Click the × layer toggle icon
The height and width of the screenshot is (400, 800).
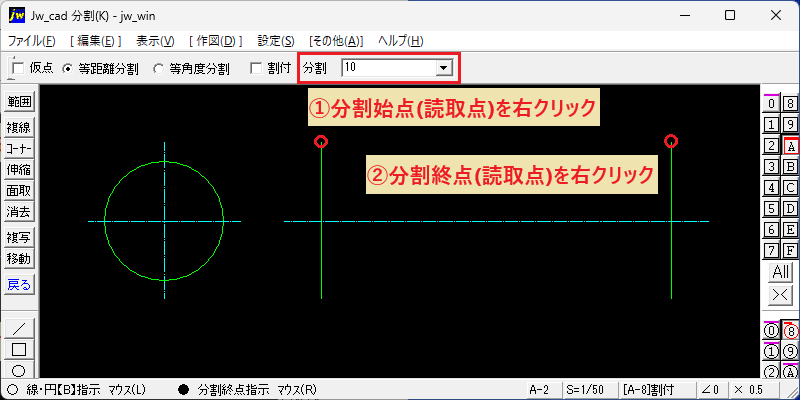coord(781,294)
